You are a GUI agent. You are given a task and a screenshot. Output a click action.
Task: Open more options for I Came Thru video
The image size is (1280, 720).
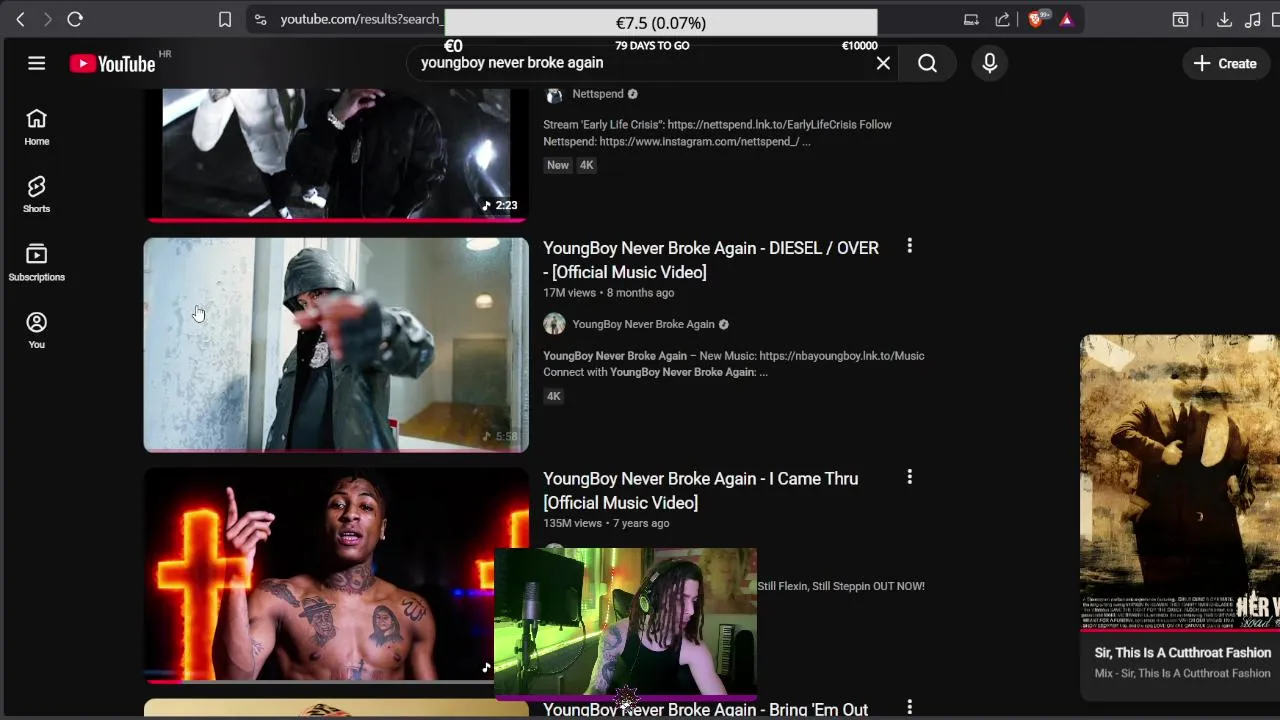909,477
